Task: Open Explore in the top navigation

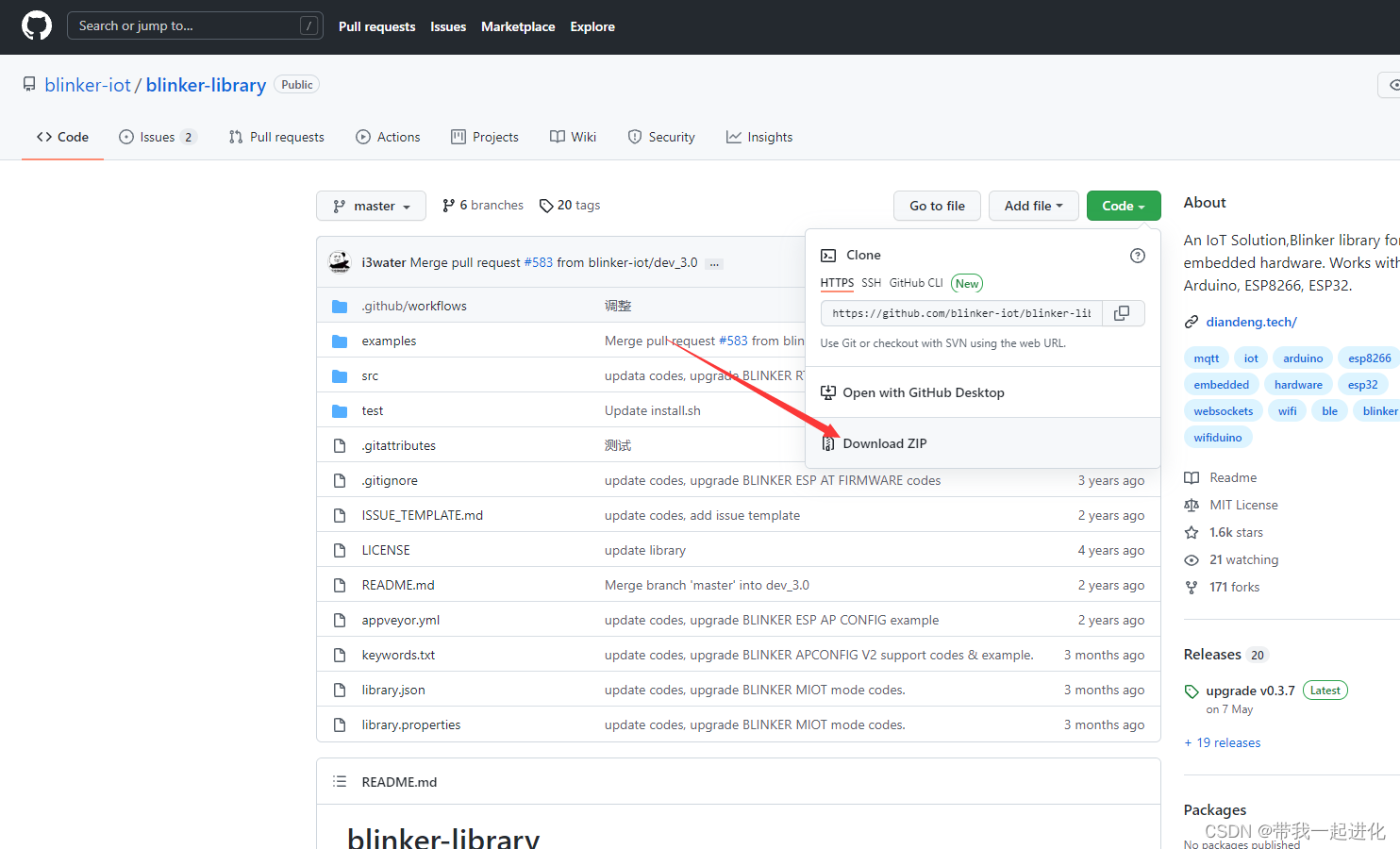Action: (592, 26)
